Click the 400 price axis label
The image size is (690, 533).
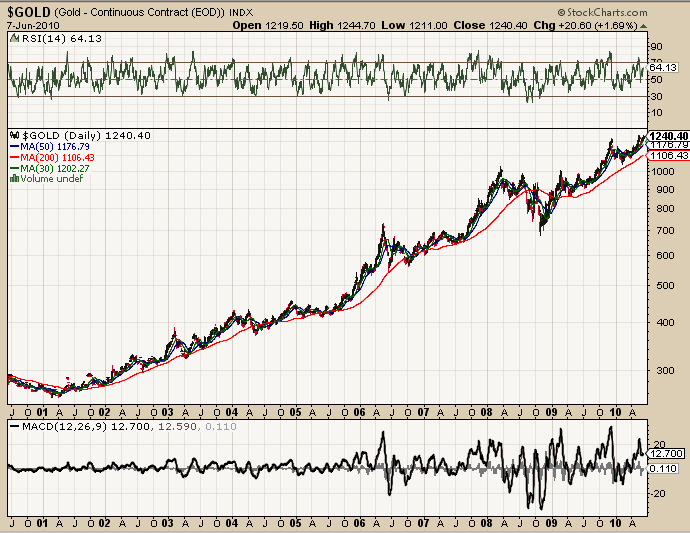coord(665,323)
